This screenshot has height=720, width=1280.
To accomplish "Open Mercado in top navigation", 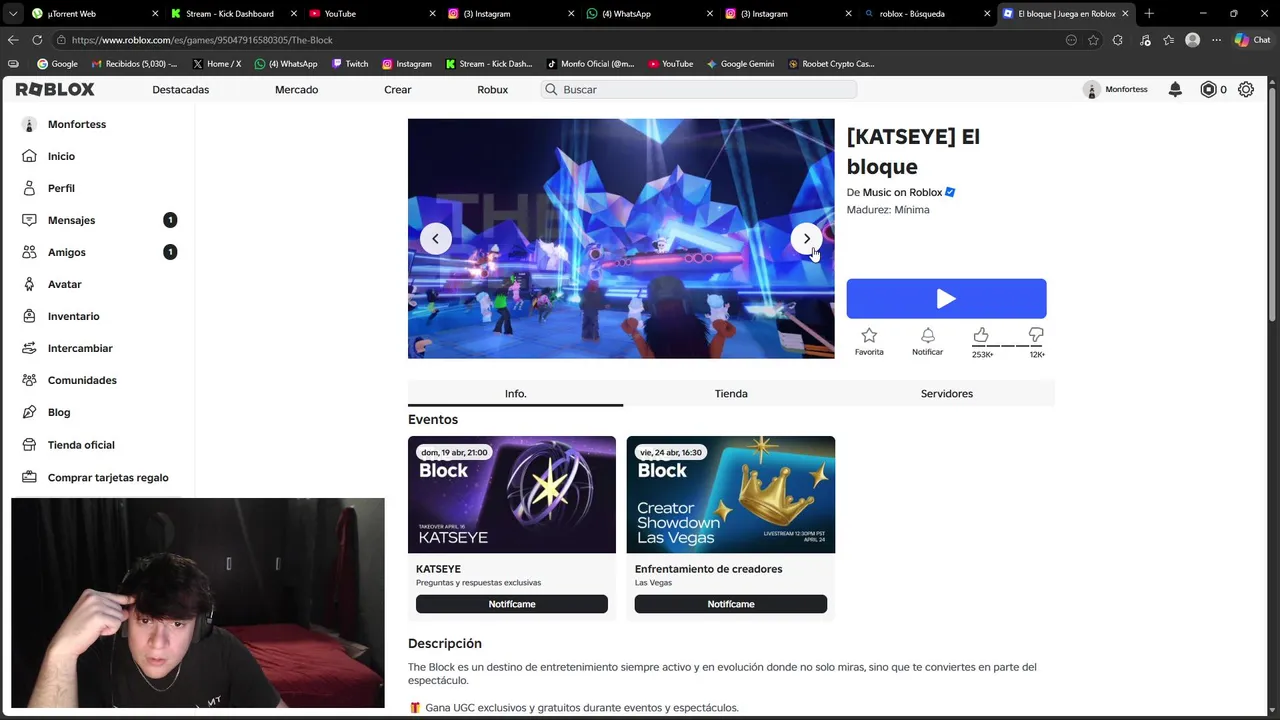I will 296,89.
